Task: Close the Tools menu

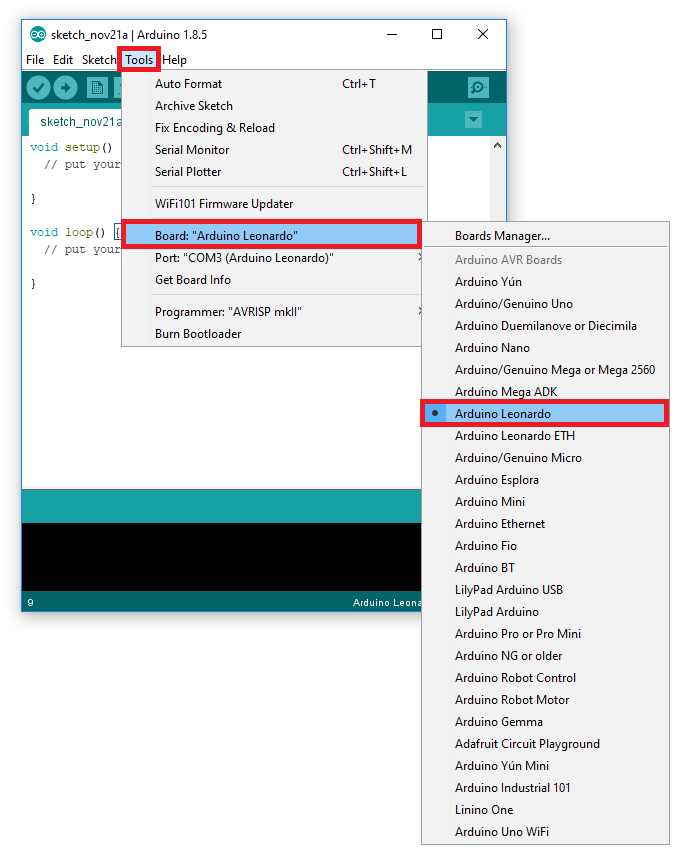Action: pyautogui.click(x=139, y=60)
